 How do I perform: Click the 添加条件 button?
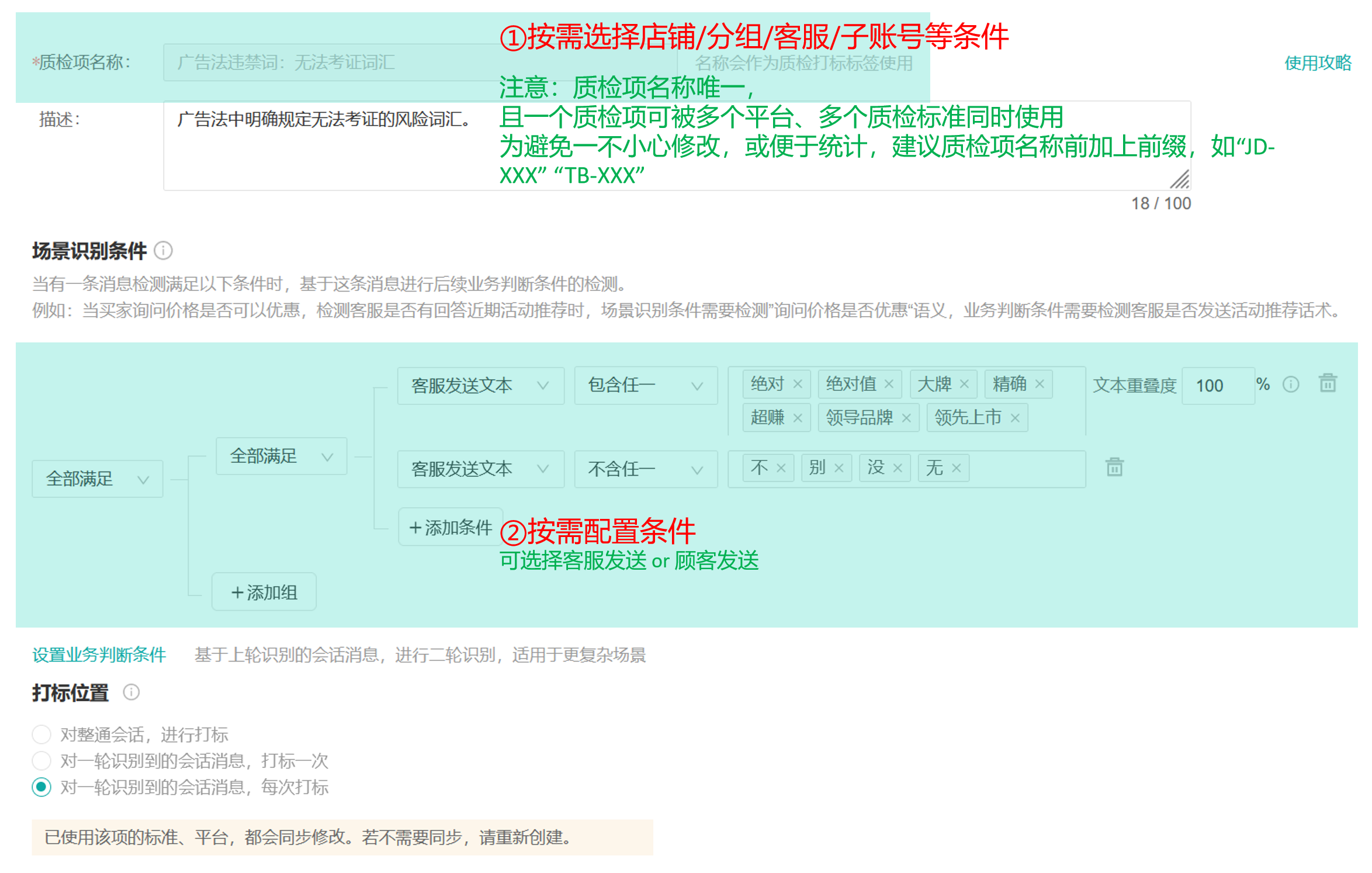pos(451,527)
